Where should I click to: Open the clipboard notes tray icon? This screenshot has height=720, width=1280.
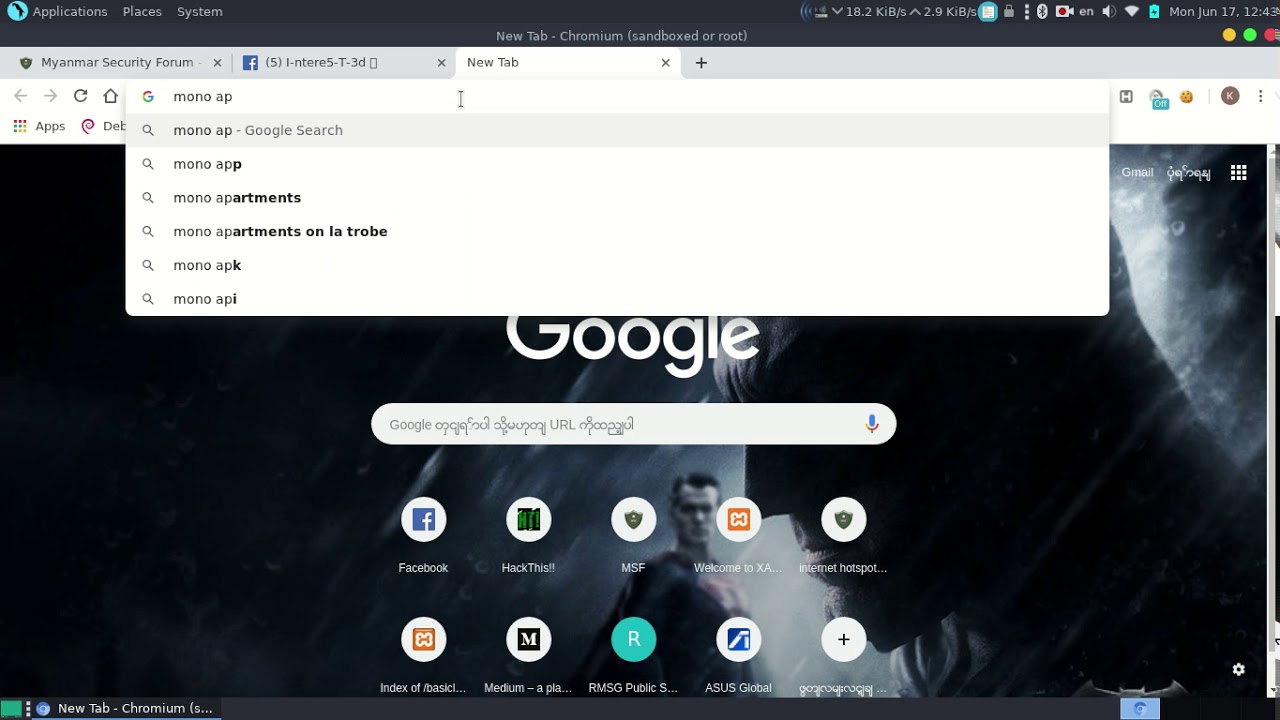(x=988, y=12)
